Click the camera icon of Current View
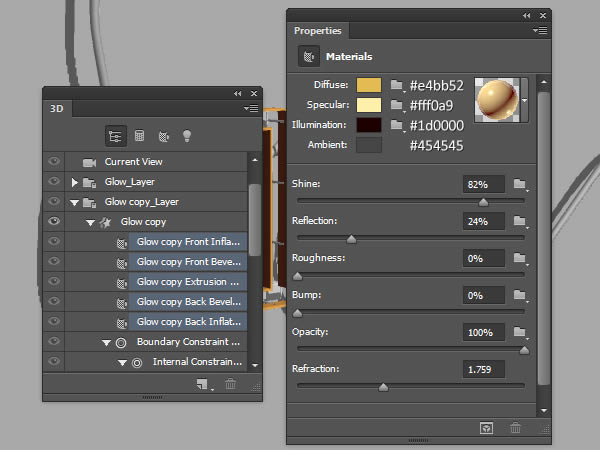600x450 pixels. tap(89, 163)
